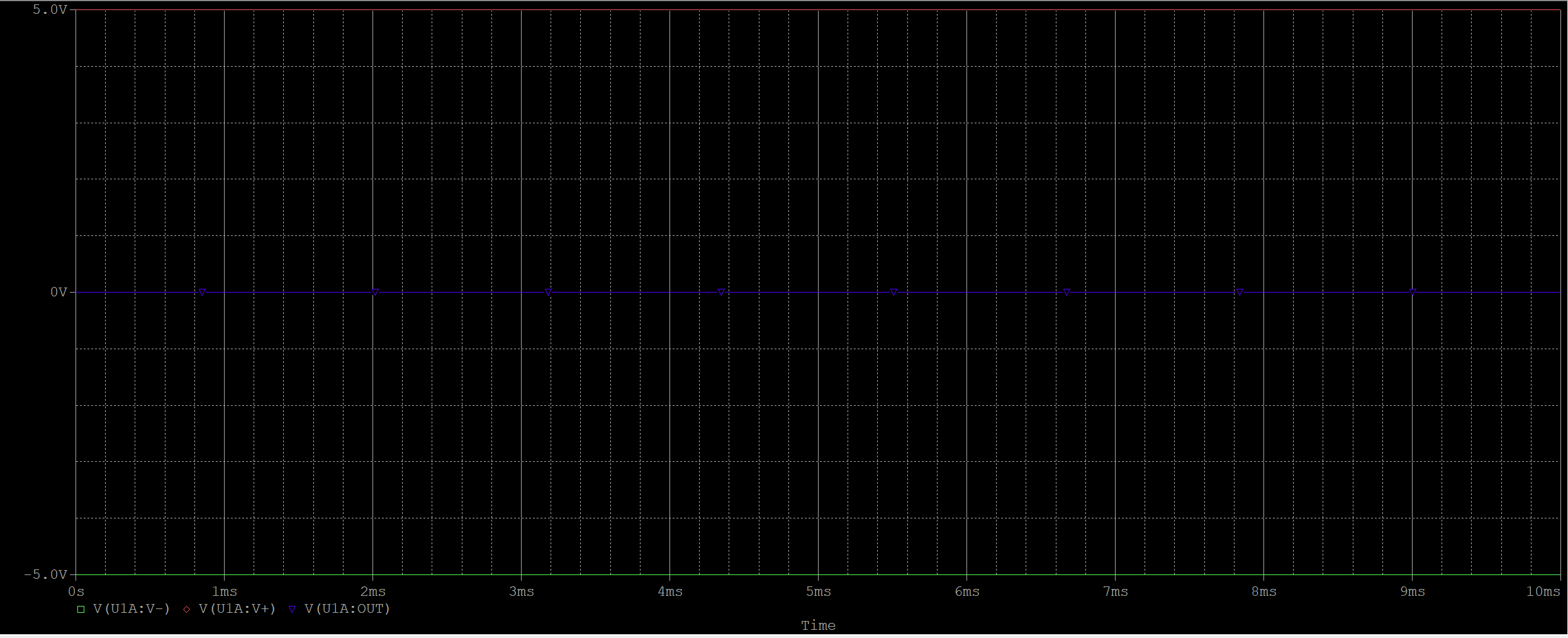Click the 6ms time axis label
1568x638 pixels.
(967, 591)
